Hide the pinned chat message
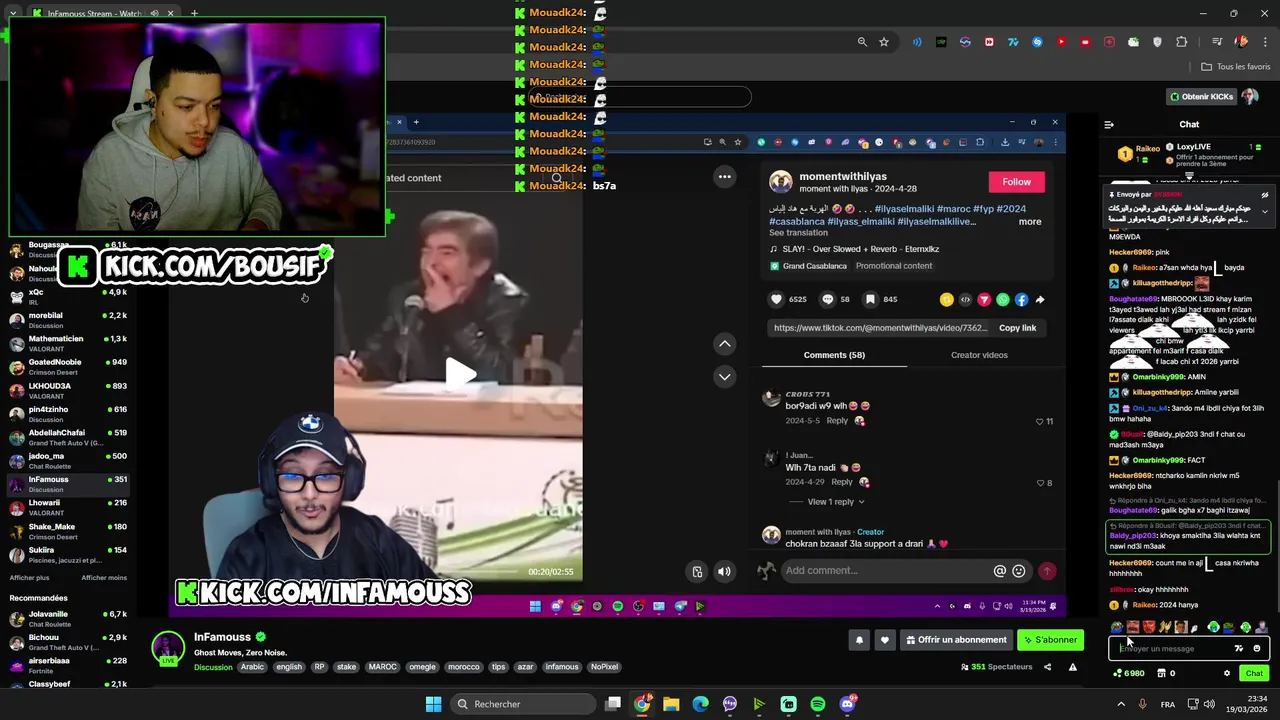Image resolution: width=1280 pixels, height=720 pixels. coord(1264,195)
